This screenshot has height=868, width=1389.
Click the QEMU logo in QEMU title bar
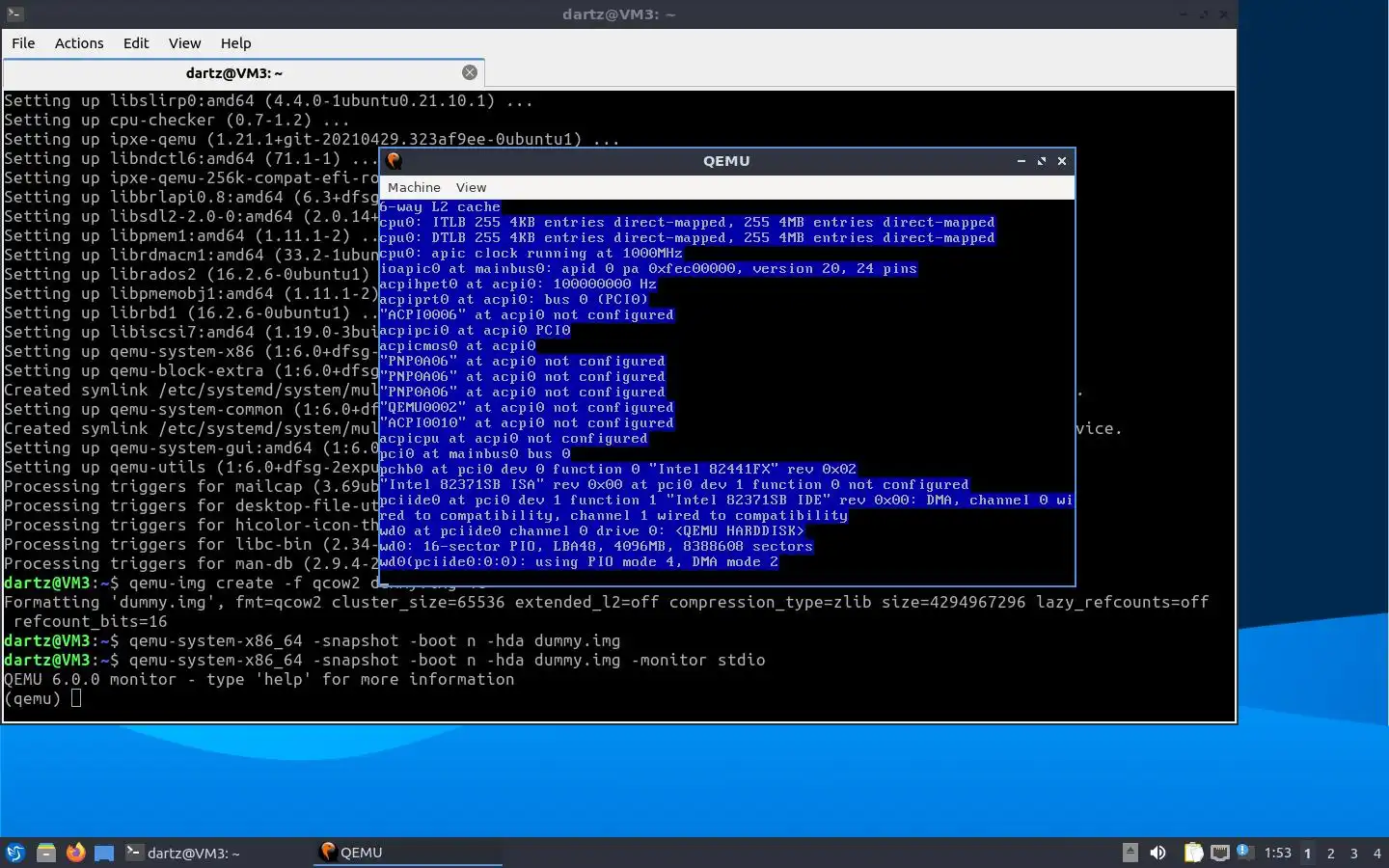point(394,161)
